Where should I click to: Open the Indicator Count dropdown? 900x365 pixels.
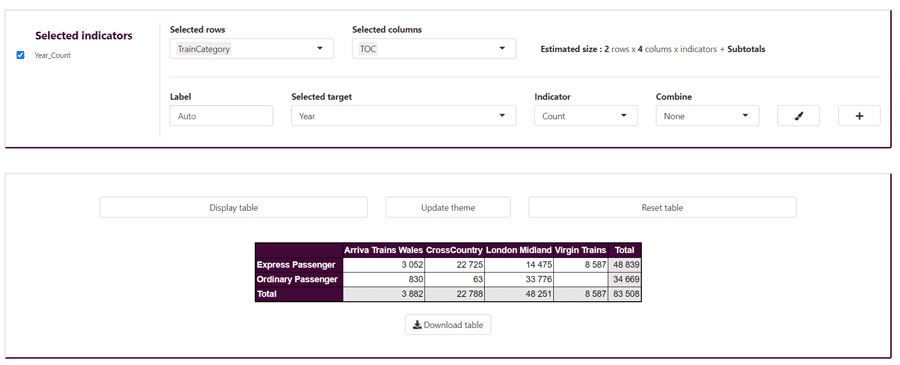586,115
